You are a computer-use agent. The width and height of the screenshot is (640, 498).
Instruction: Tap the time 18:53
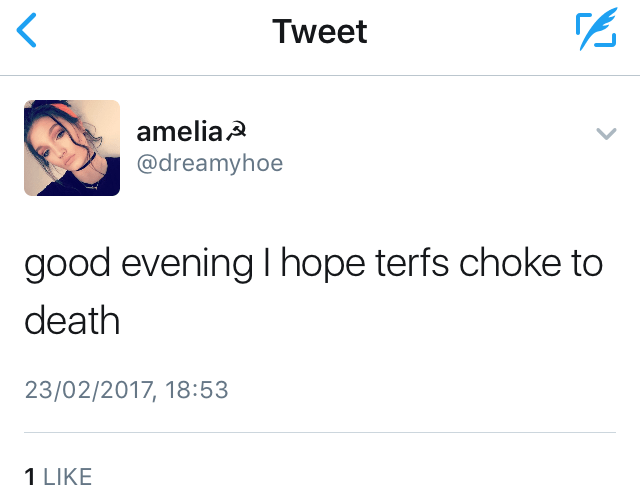click(x=196, y=389)
